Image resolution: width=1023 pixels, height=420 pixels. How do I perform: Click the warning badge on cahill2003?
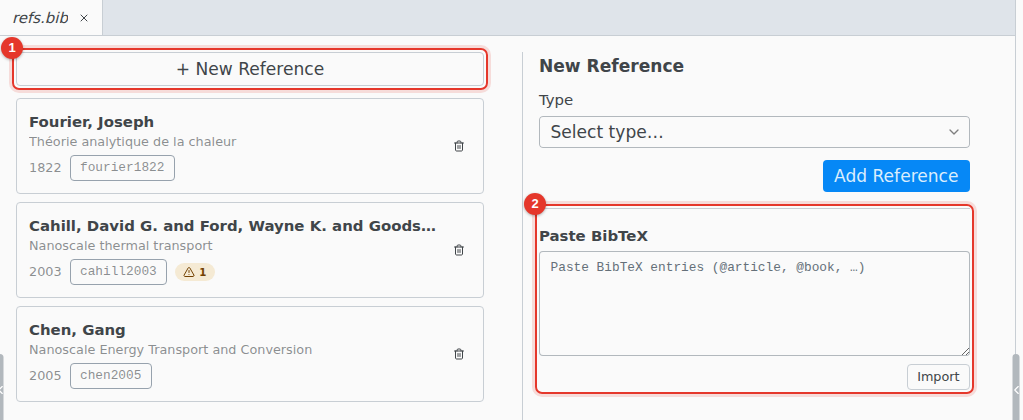click(x=194, y=272)
